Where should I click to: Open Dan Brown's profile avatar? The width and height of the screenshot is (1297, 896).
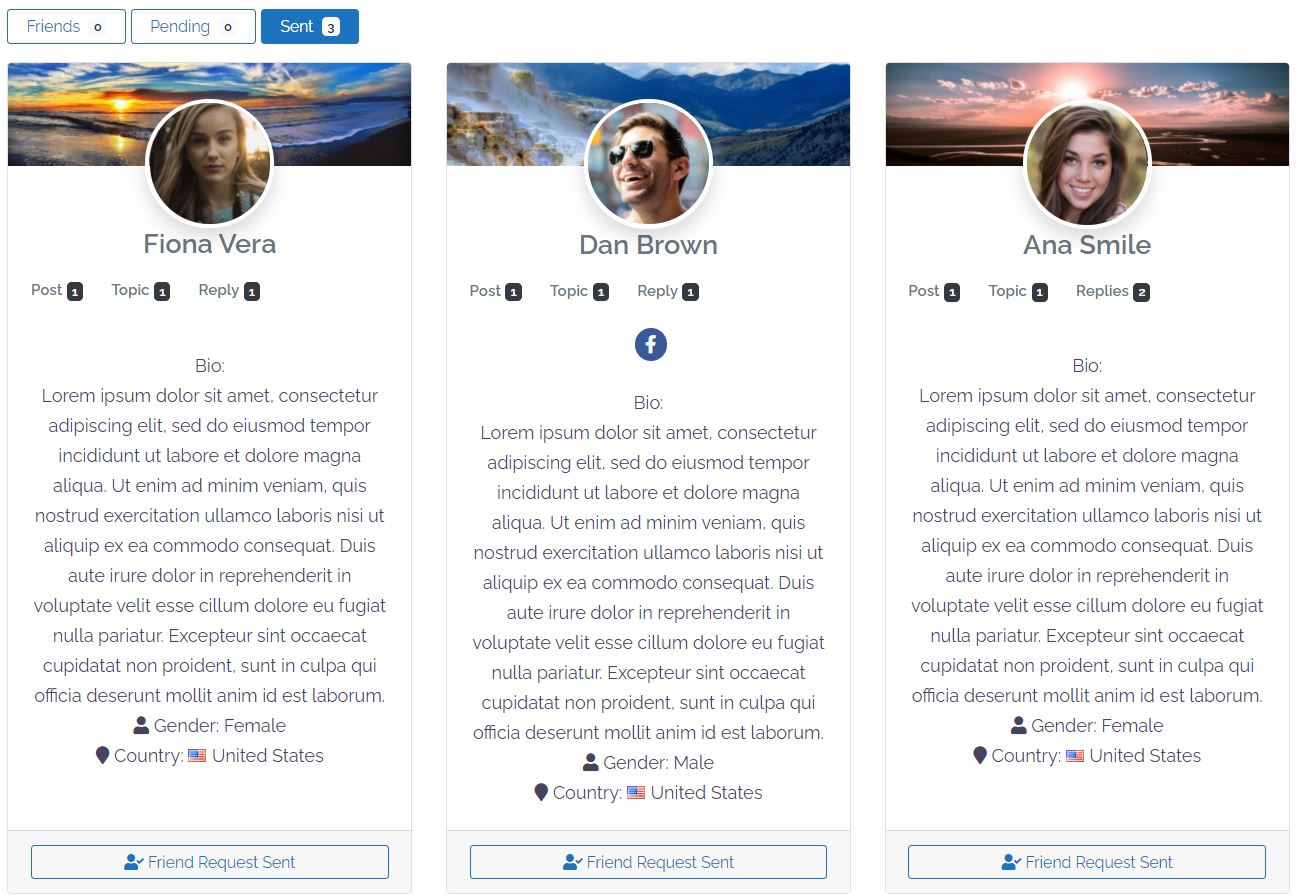[x=648, y=164]
